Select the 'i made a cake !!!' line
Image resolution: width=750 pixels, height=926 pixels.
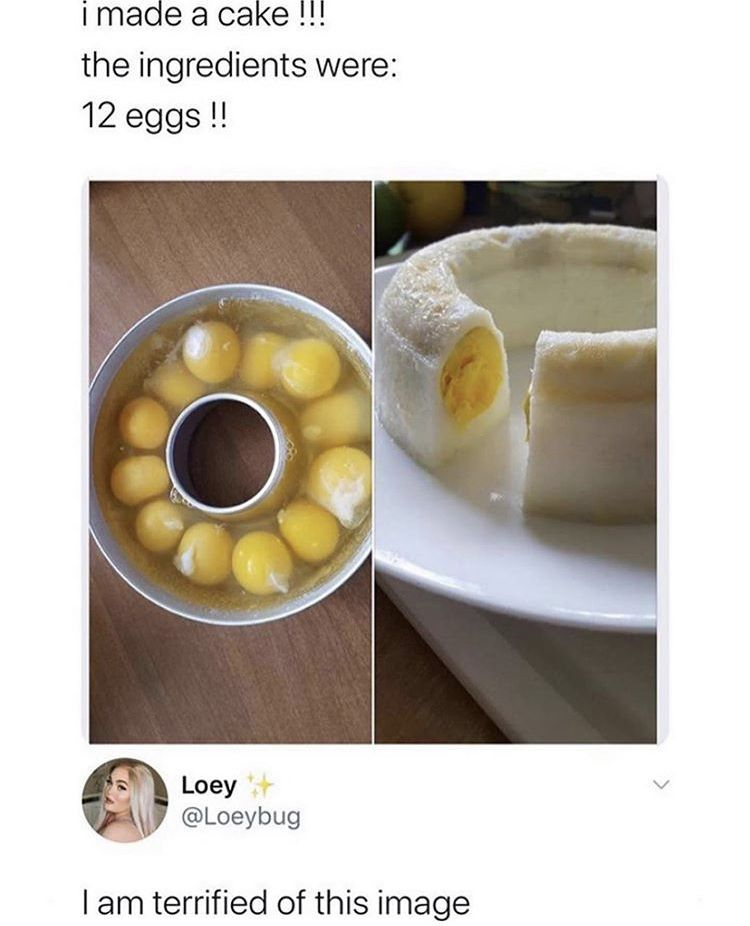pyautogui.click(x=203, y=17)
